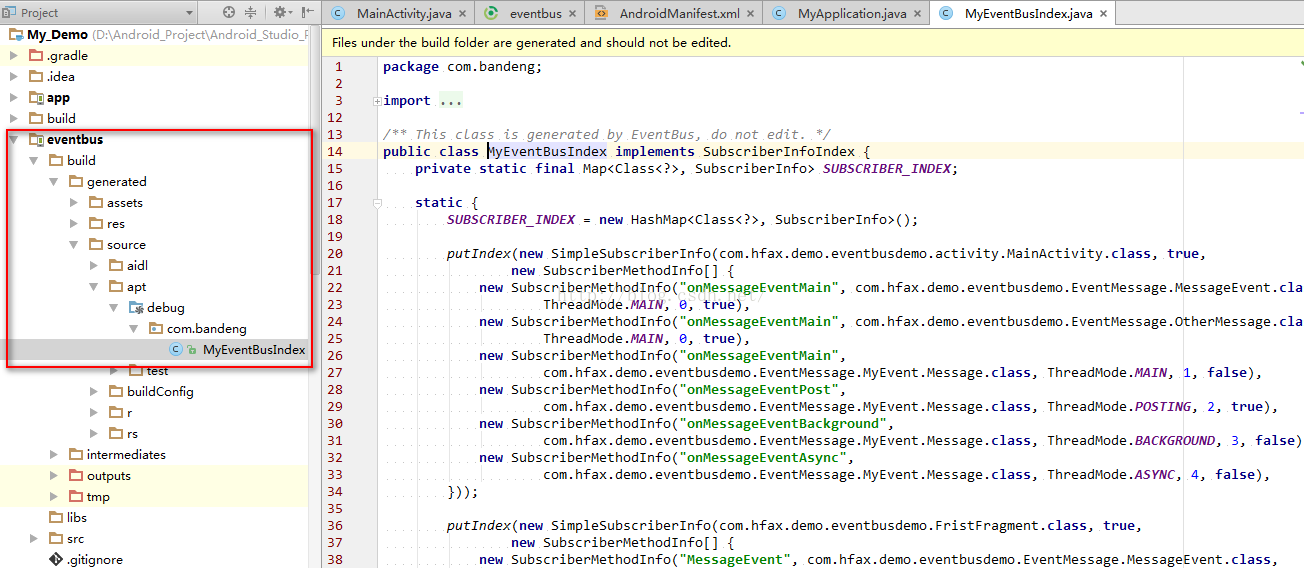Select the source folder
1304x568 pixels.
pyautogui.click(x=126, y=245)
